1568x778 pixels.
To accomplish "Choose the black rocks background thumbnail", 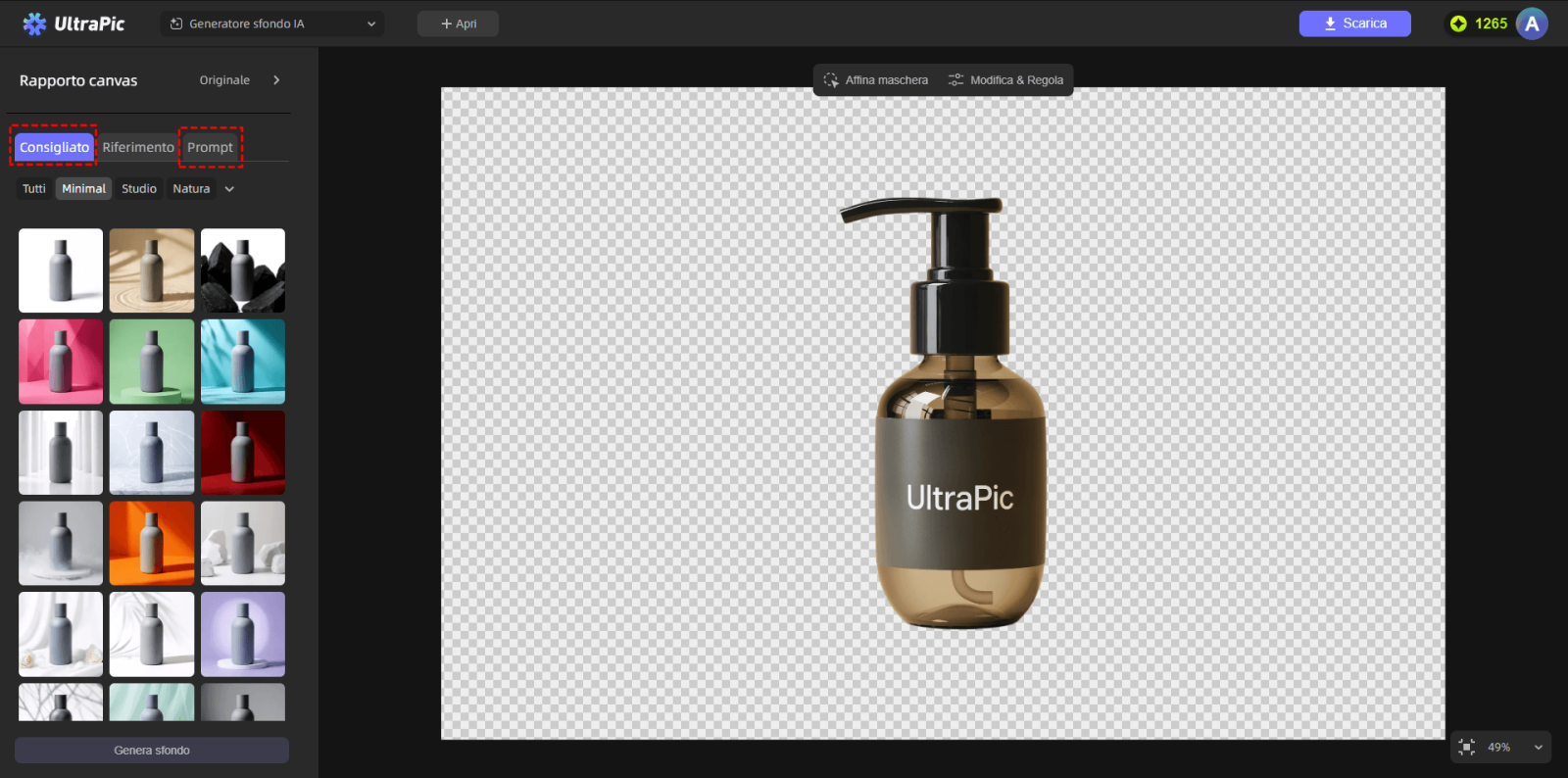I will pyautogui.click(x=243, y=270).
